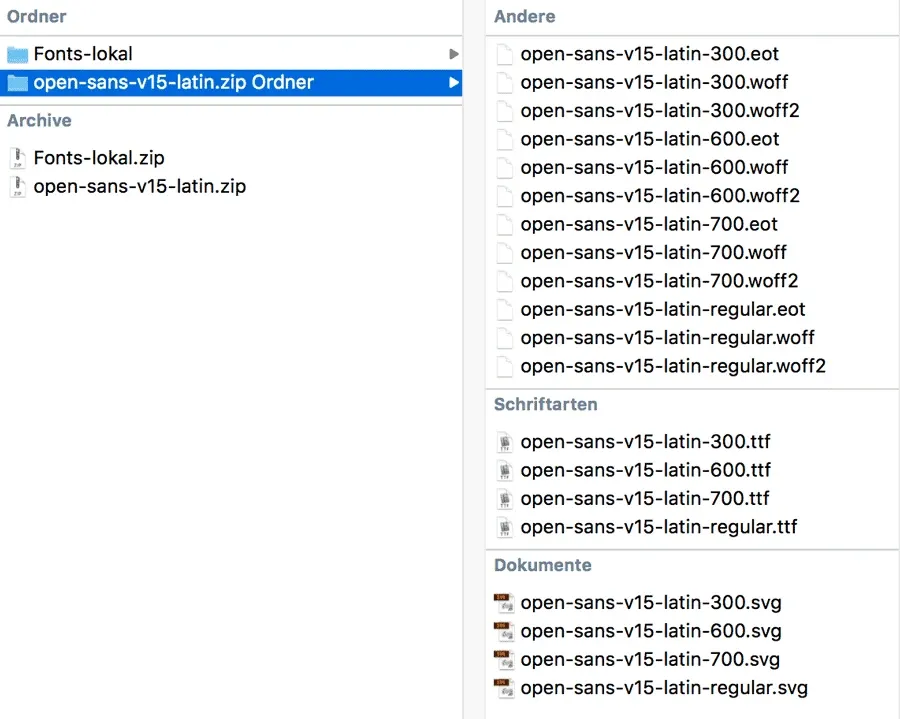Image resolution: width=900 pixels, height=719 pixels.
Task: Click the Schriftarten group header
Action: pyautogui.click(x=546, y=405)
